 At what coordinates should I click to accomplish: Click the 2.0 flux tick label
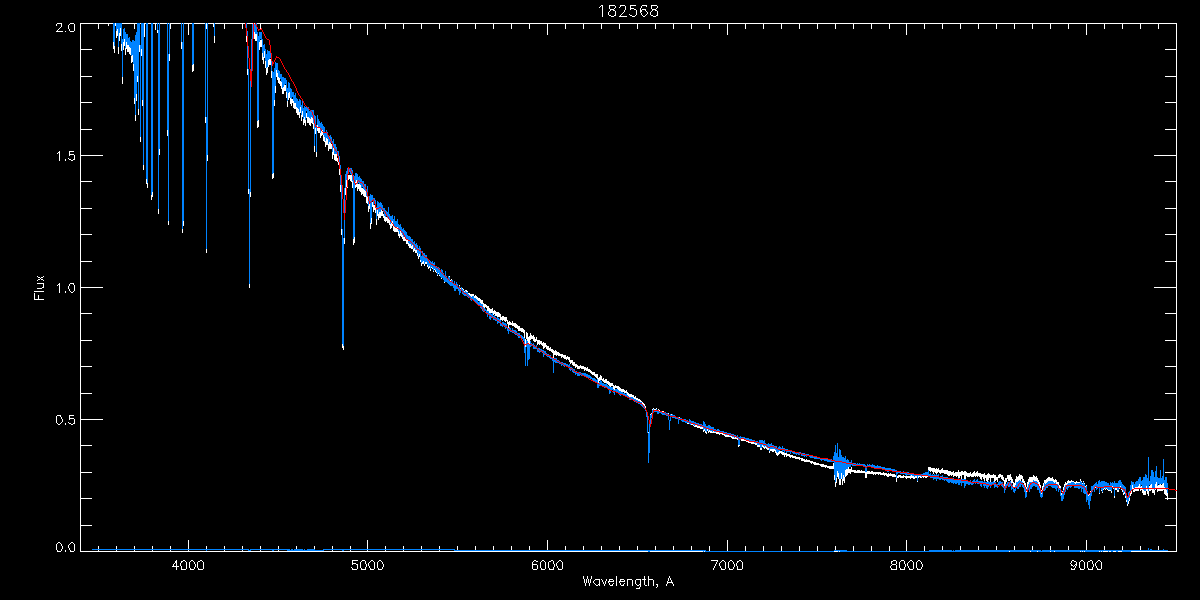coord(65,28)
